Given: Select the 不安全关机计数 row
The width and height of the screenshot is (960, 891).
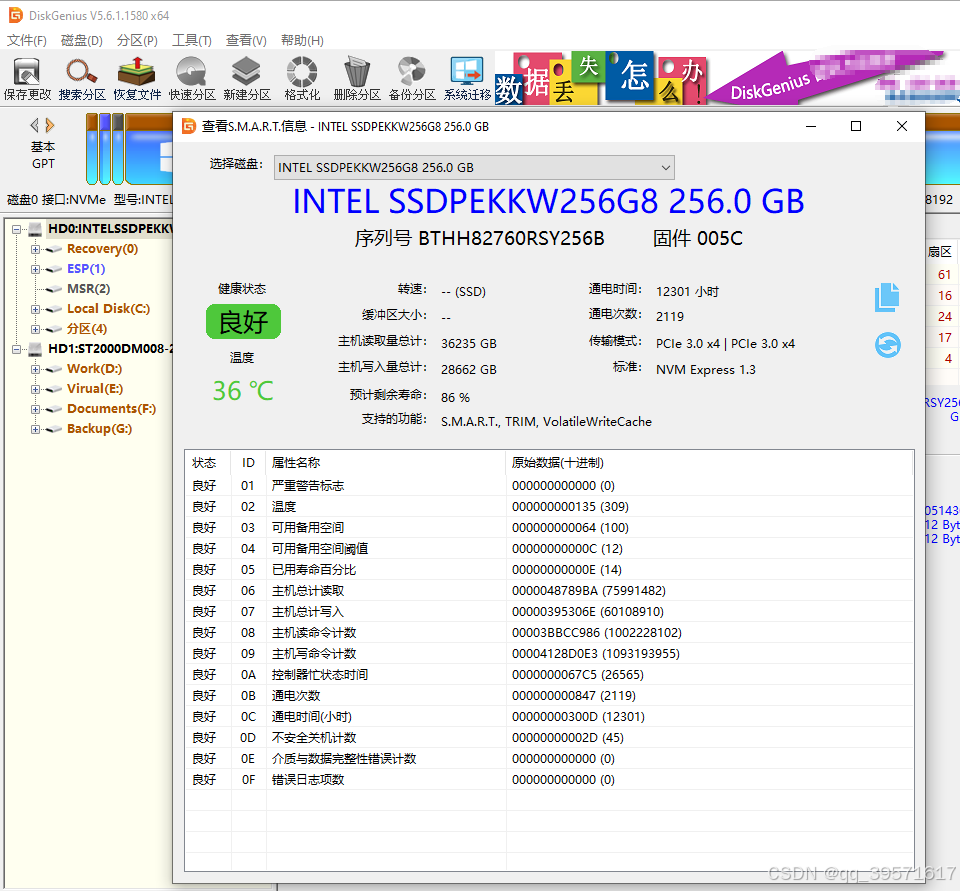Looking at the screenshot, I should pos(549,737).
